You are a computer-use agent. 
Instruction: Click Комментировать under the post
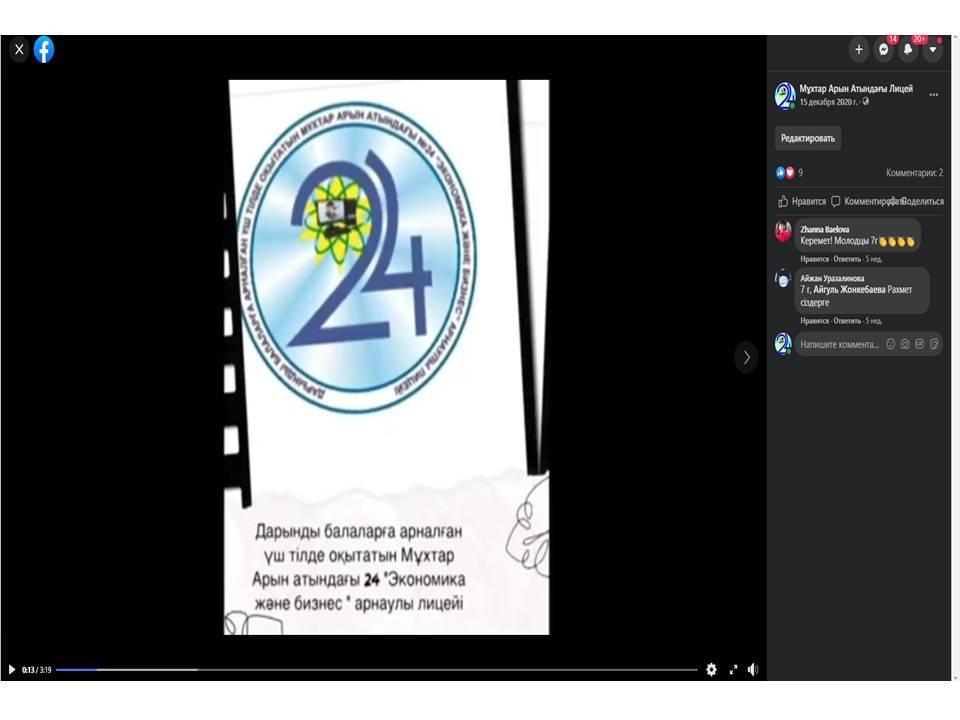(x=866, y=201)
